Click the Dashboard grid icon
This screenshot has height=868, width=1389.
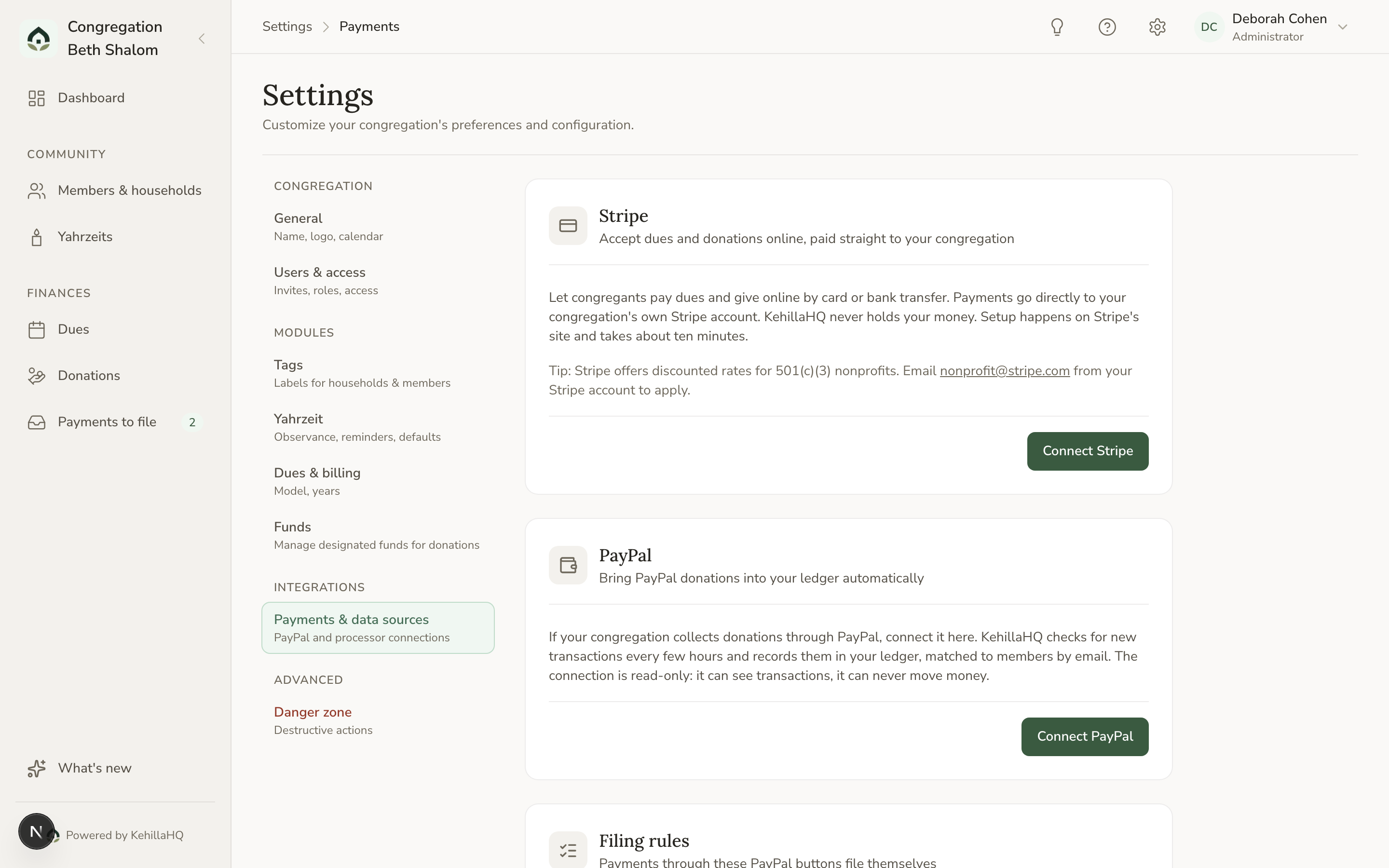[37, 98]
